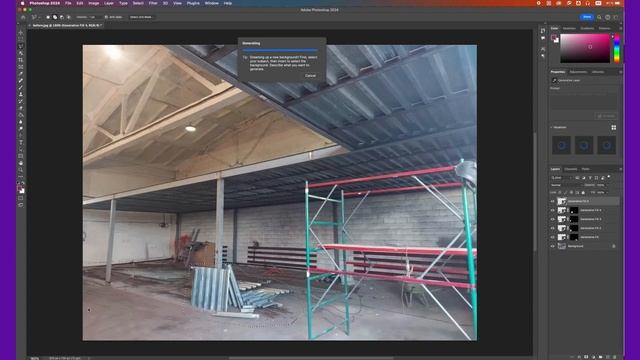Select the Eraser tool
Image resolution: width=640 pixels, height=360 pixels.
click(21, 109)
